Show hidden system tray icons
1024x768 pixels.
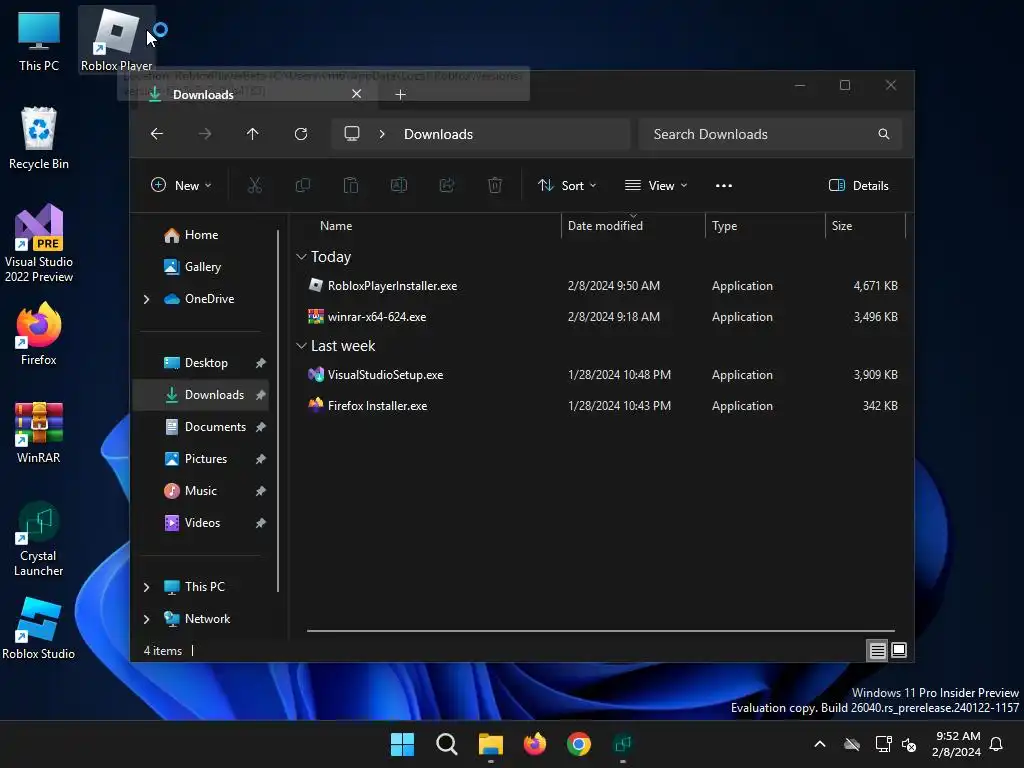coord(820,744)
